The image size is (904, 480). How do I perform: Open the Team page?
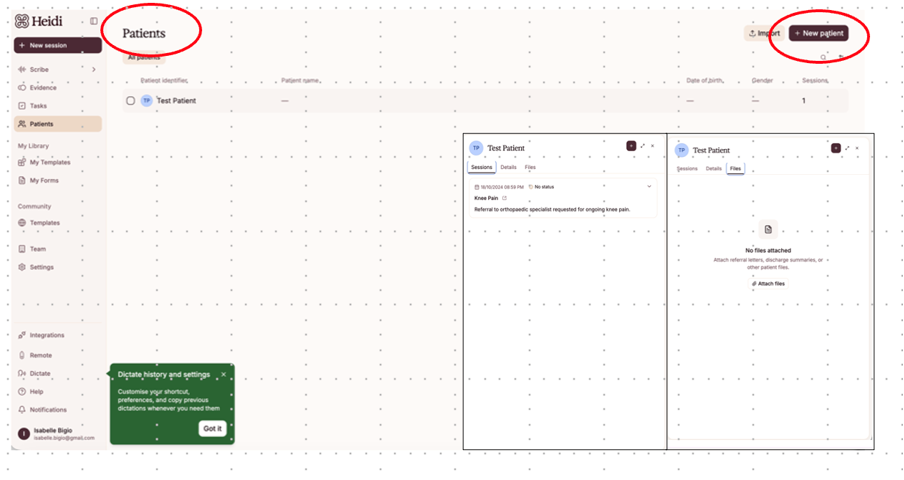pyautogui.click(x=37, y=249)
